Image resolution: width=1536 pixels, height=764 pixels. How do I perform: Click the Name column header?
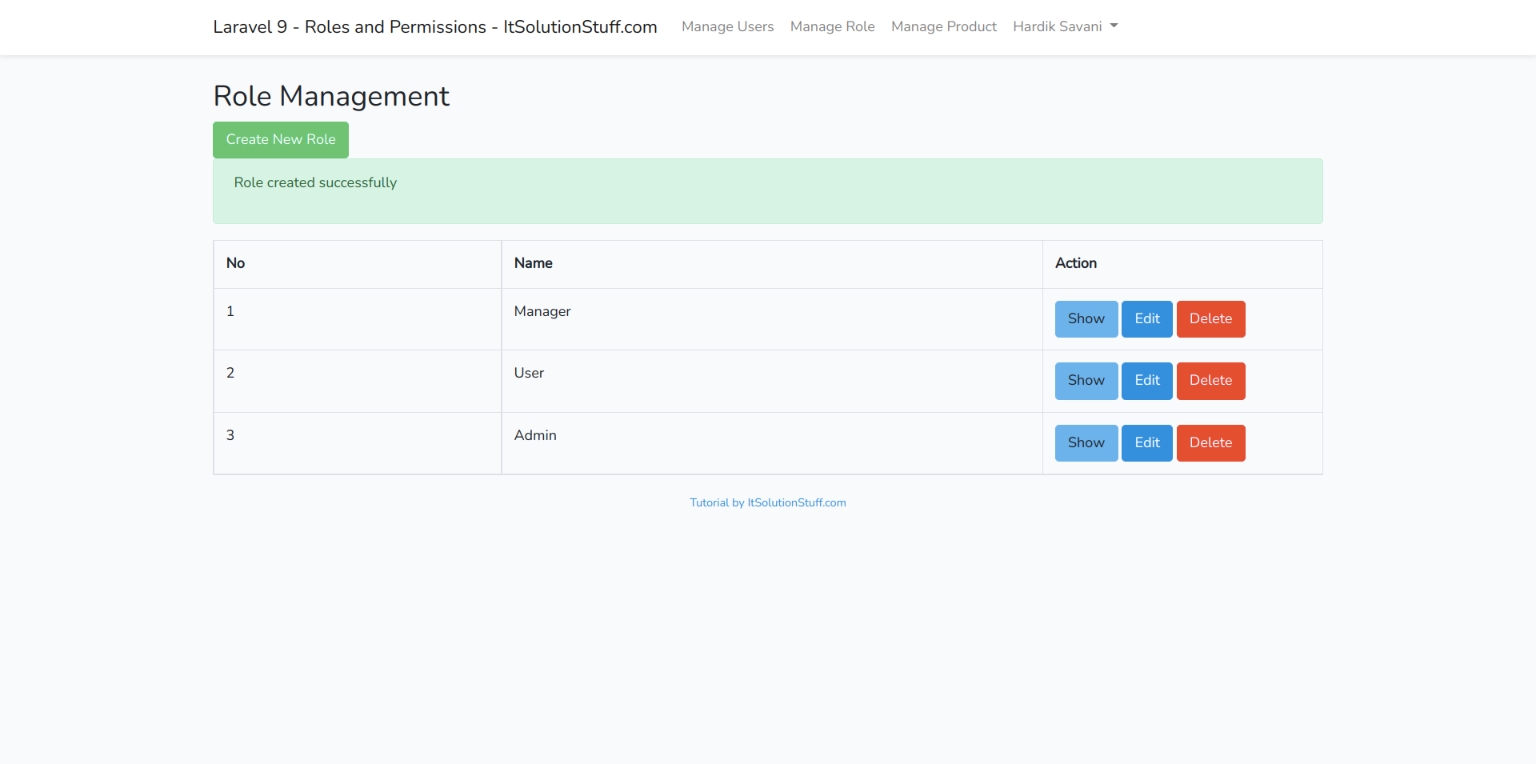pyautogui.click(x=533, y=263)
